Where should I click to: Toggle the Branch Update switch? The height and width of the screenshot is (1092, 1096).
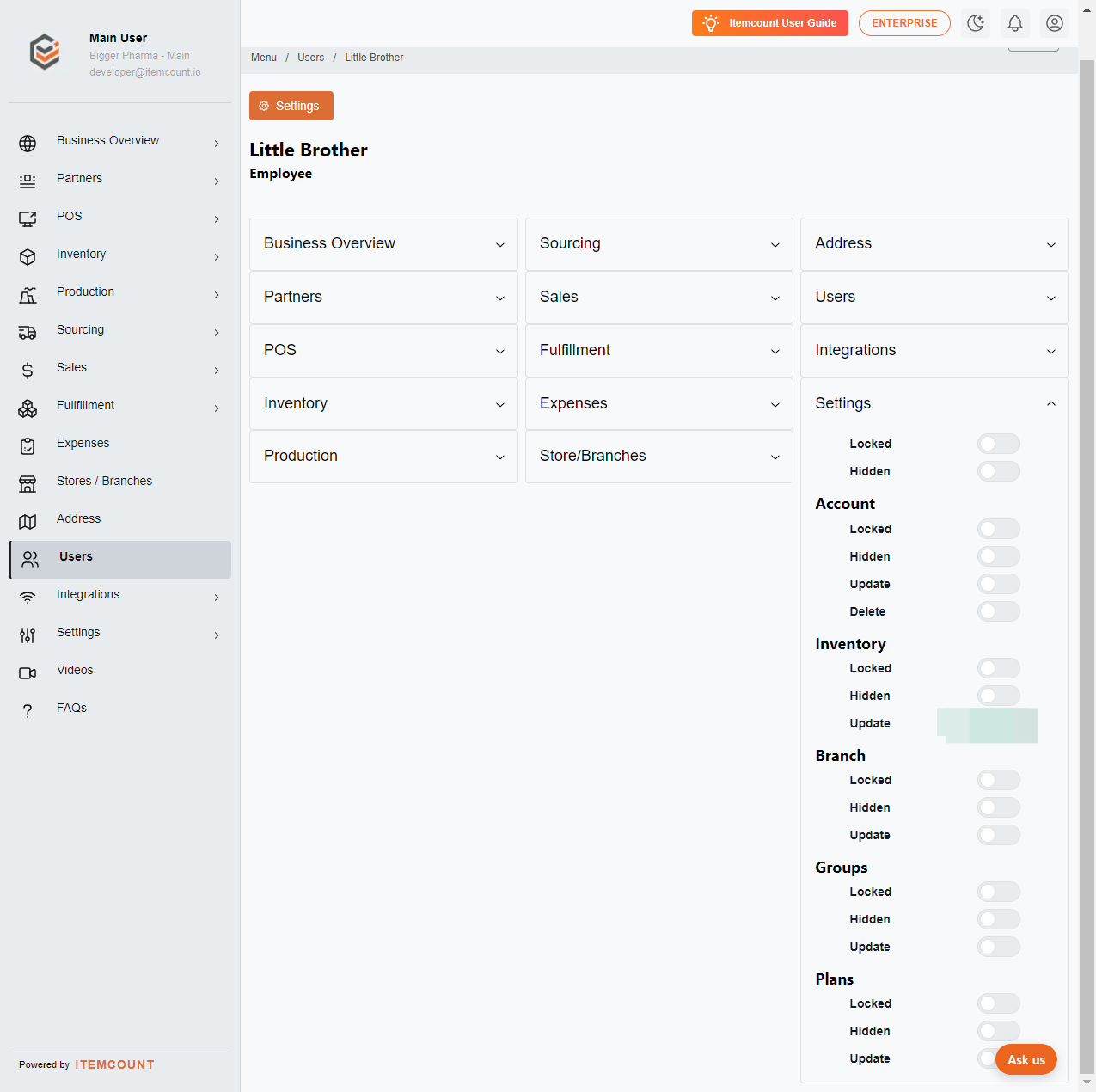coord(999,835)
